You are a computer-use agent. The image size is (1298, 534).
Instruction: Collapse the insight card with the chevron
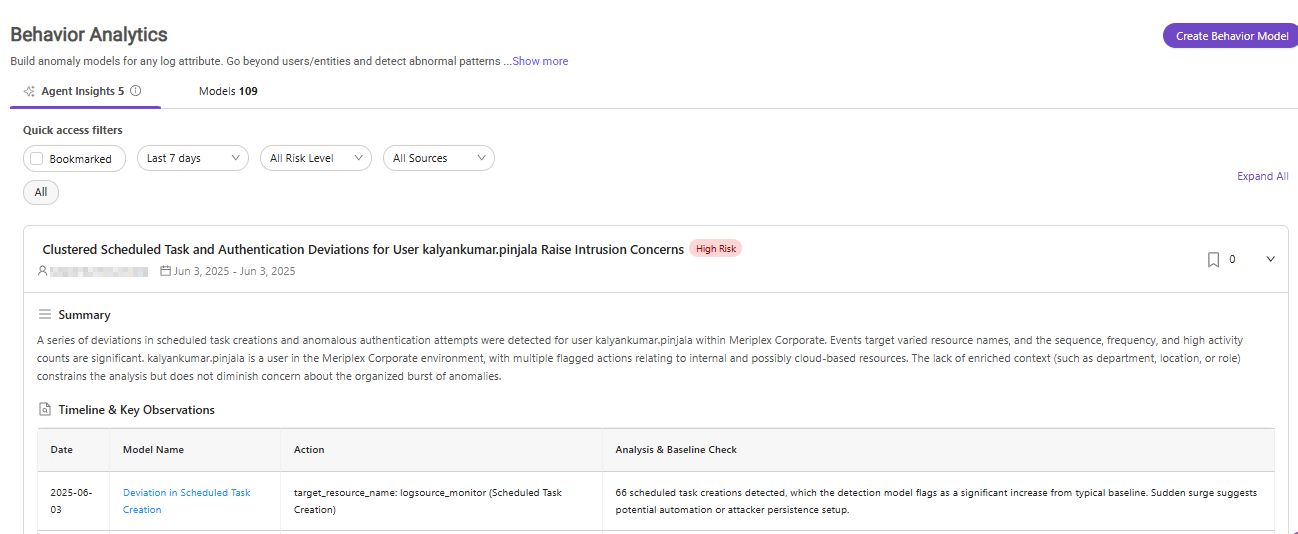click(x=1271, y=259)
